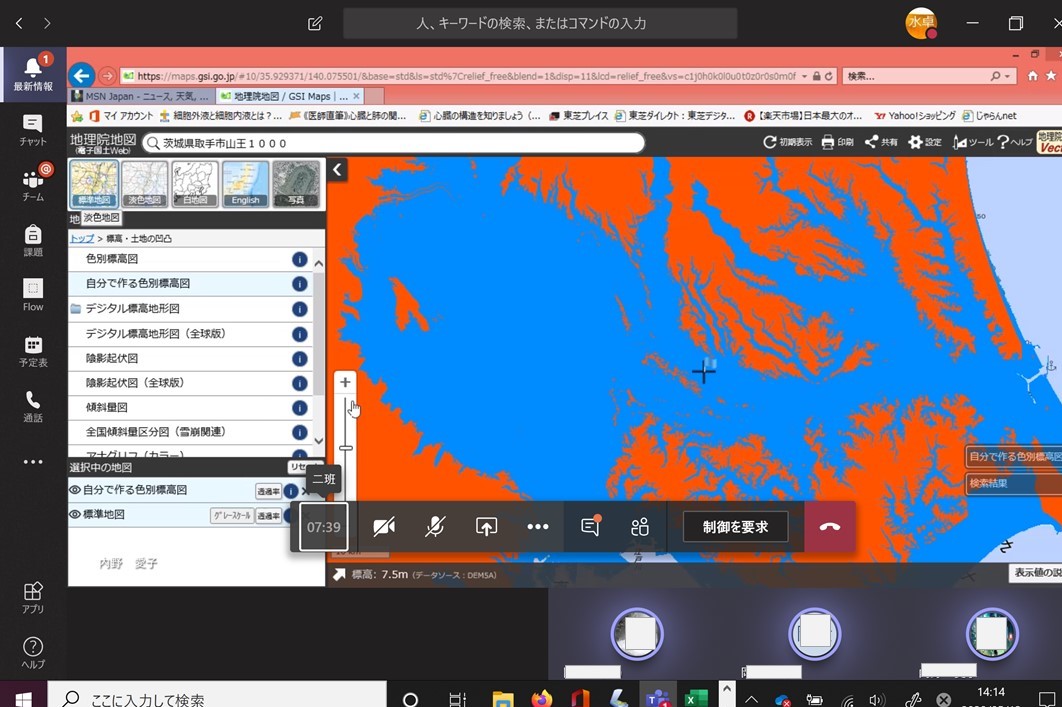1062x707 pixels.
Task: Open Apps (アプリ) store in Teams
Action: click(x=33, y=598)
